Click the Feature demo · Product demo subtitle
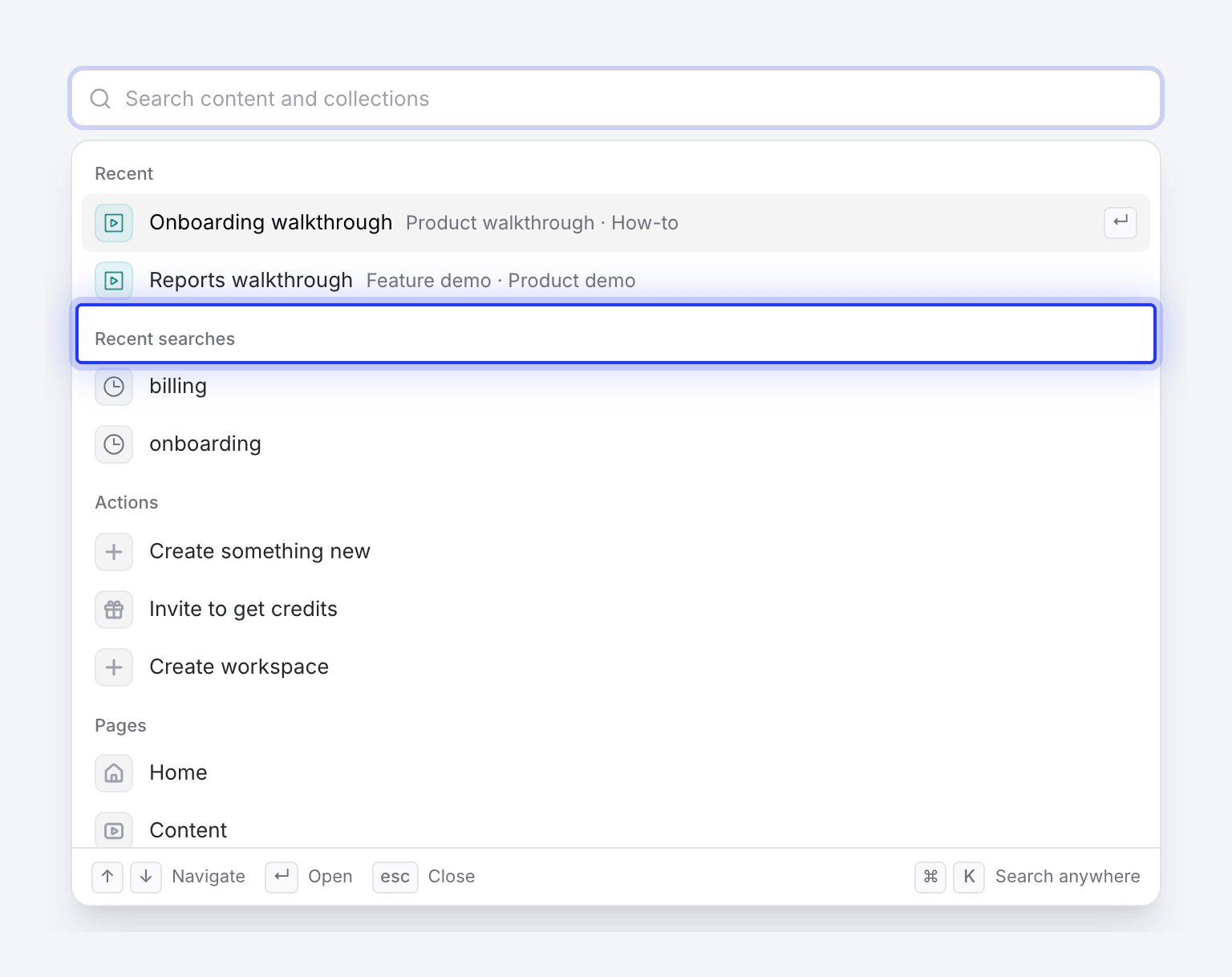This screenshot has height=977, width=1232. [501, 281]
